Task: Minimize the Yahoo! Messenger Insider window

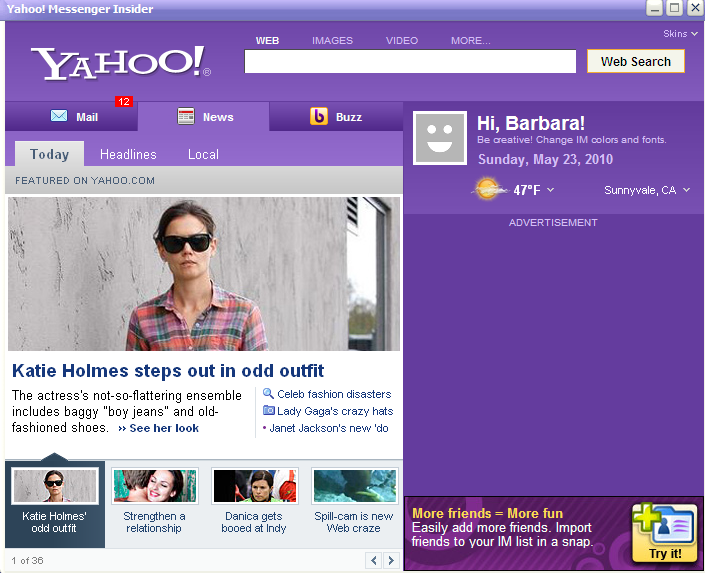Action: (655, 8)
